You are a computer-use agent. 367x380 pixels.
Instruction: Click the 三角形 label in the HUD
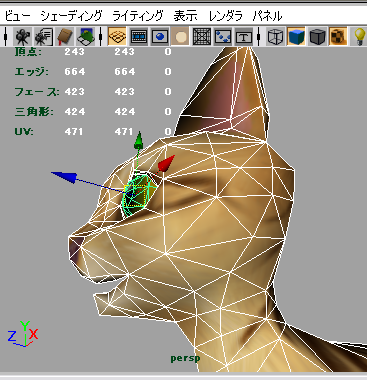(34, 112)
